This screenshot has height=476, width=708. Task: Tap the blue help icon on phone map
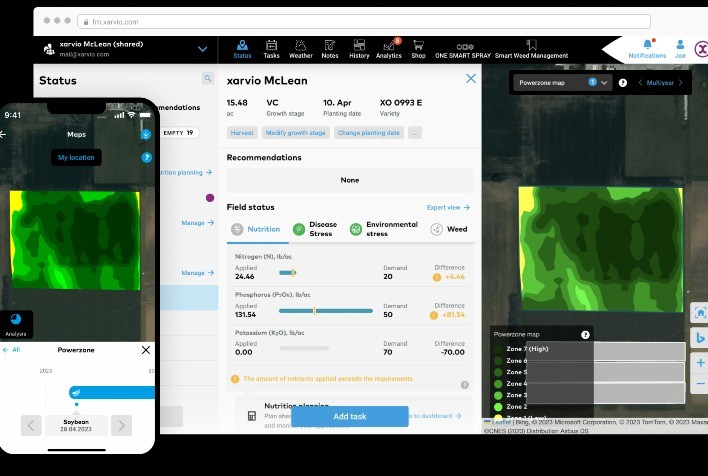click(146, 157)
